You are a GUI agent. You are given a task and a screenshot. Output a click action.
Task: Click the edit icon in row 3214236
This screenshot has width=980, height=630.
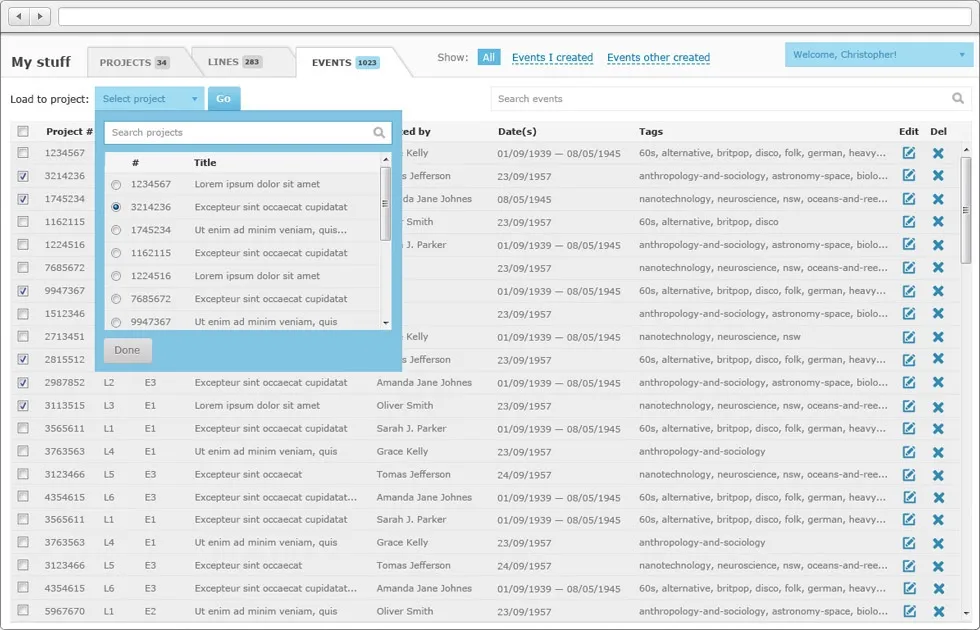pos(909,176)
